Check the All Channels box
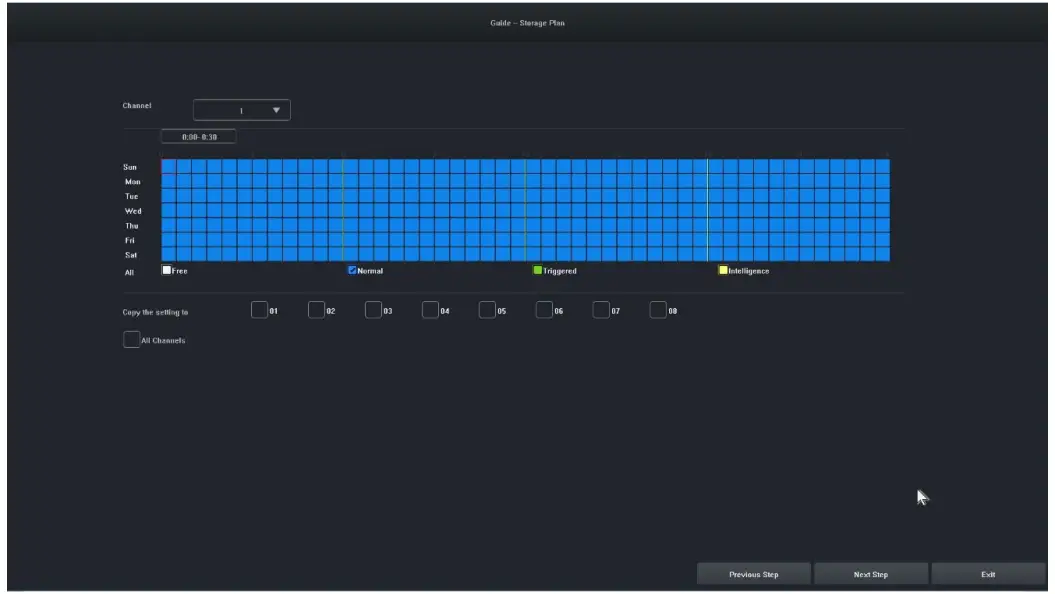Image resolution: width=1055 pixels, height=594 pixels. 131,340
